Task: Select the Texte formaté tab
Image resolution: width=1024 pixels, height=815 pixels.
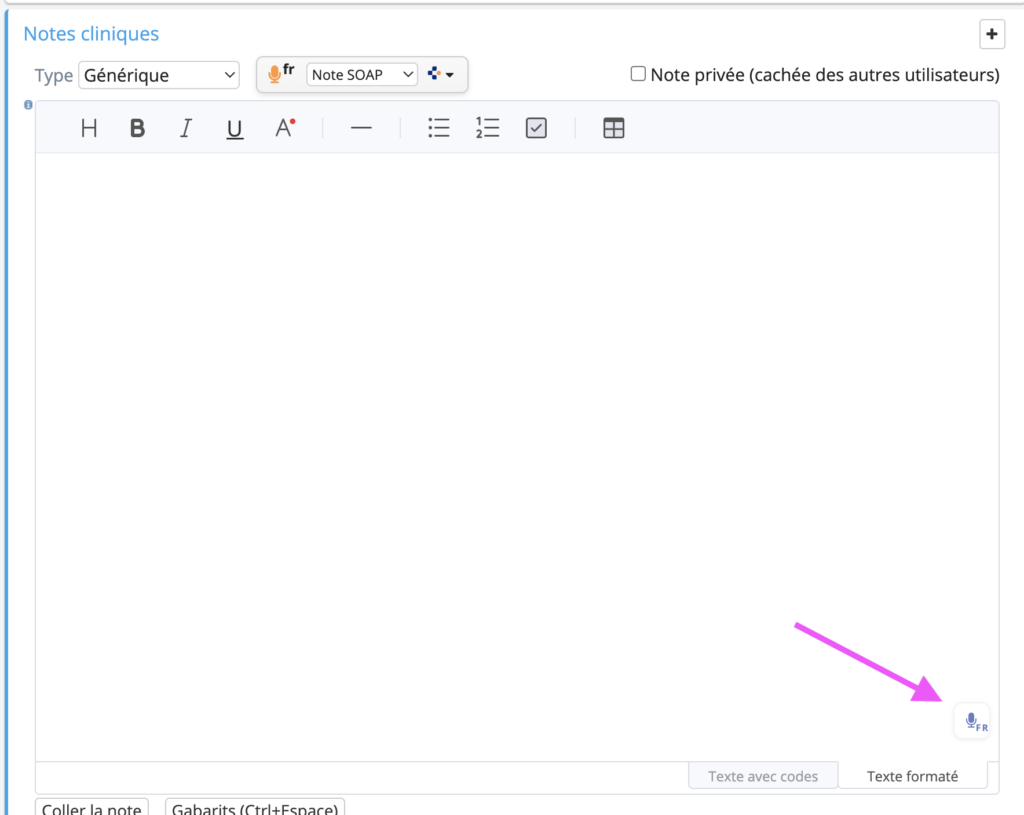Action: 912,776
